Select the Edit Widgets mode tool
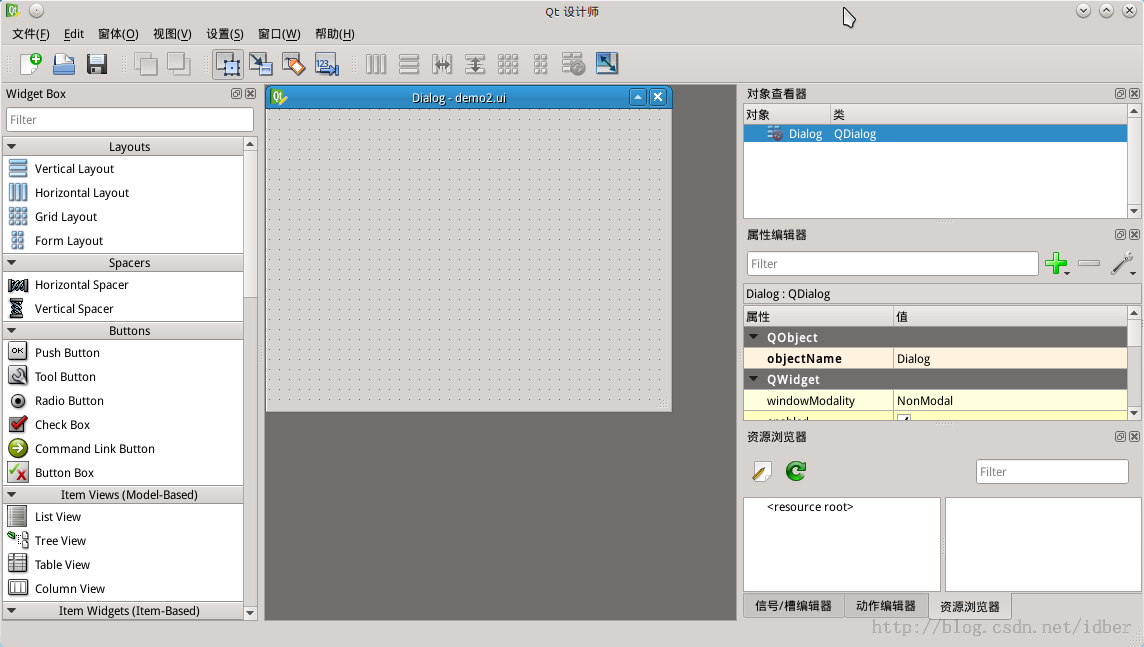 point(228,64)
